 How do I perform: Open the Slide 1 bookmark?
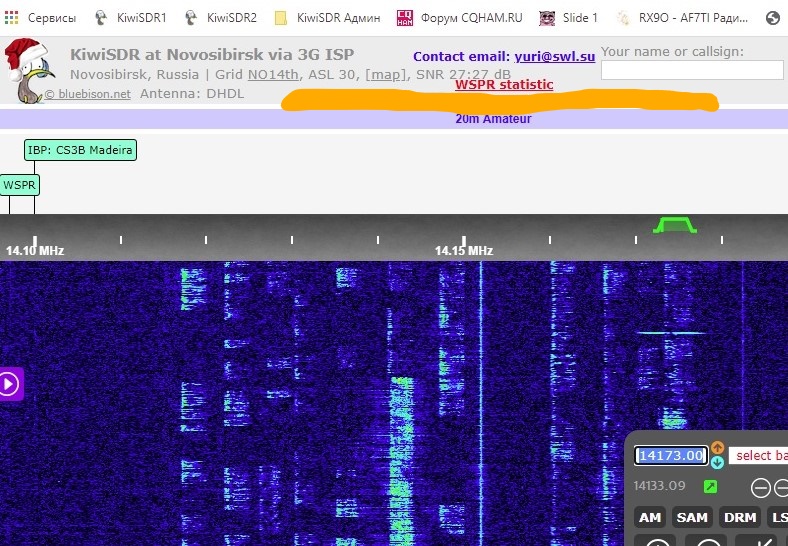point(568,17)
